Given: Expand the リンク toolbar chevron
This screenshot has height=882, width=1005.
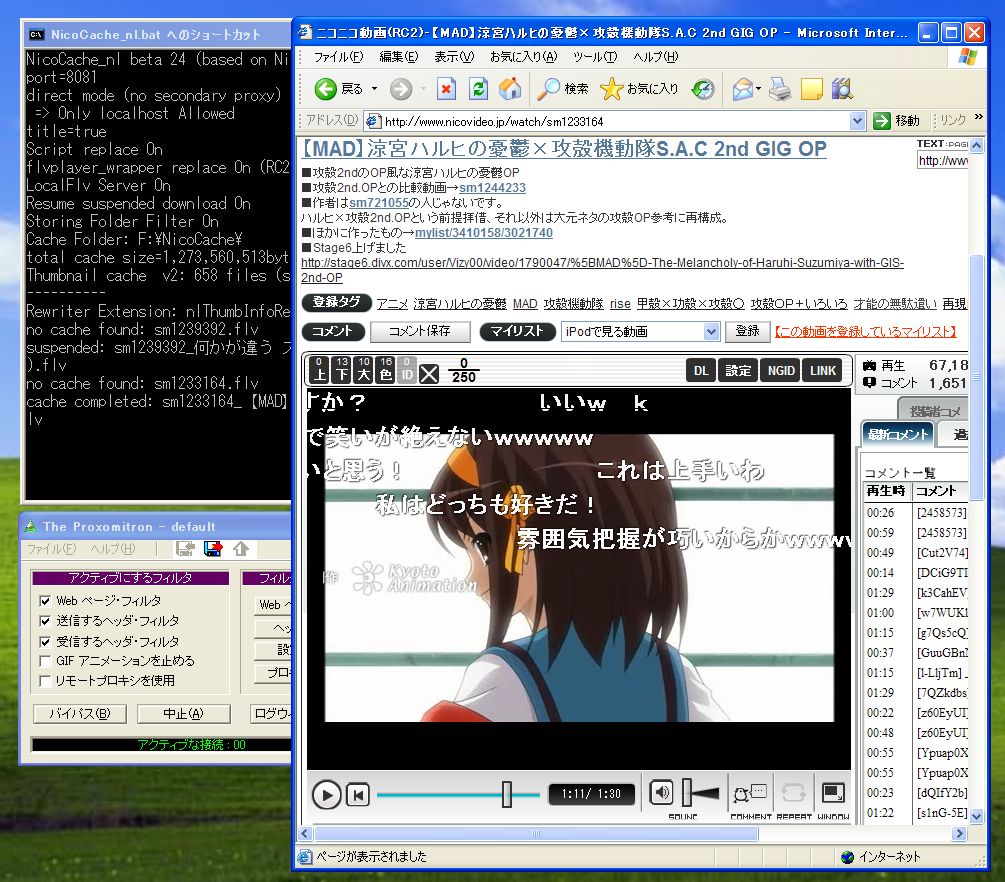Looking at the screenshot, I should point(979,117).
